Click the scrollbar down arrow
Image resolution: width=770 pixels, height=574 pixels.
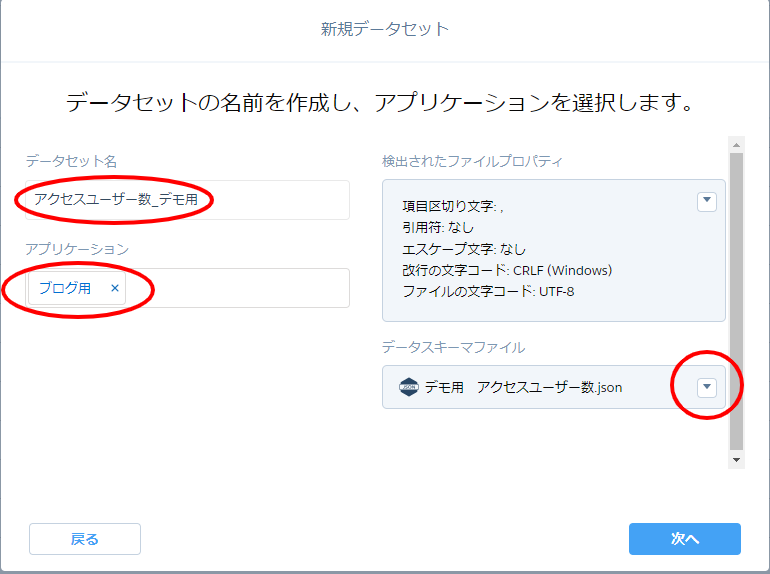[736, 459]
